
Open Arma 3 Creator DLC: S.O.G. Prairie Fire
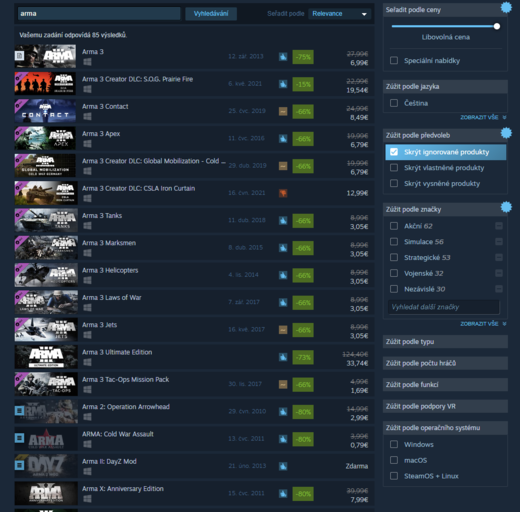[x=194, y=84]
